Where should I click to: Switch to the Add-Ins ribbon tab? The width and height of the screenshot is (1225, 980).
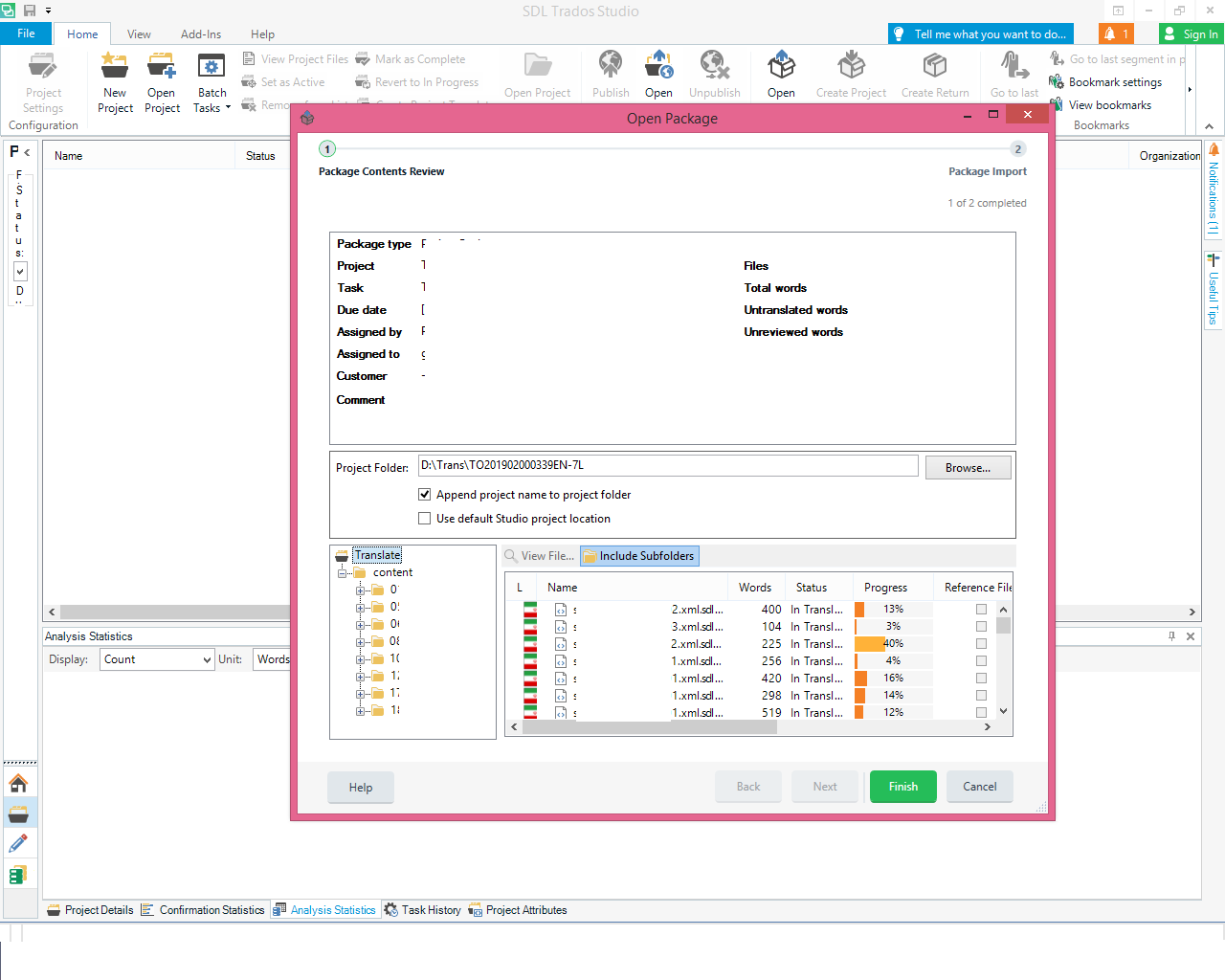pos(201,34)
